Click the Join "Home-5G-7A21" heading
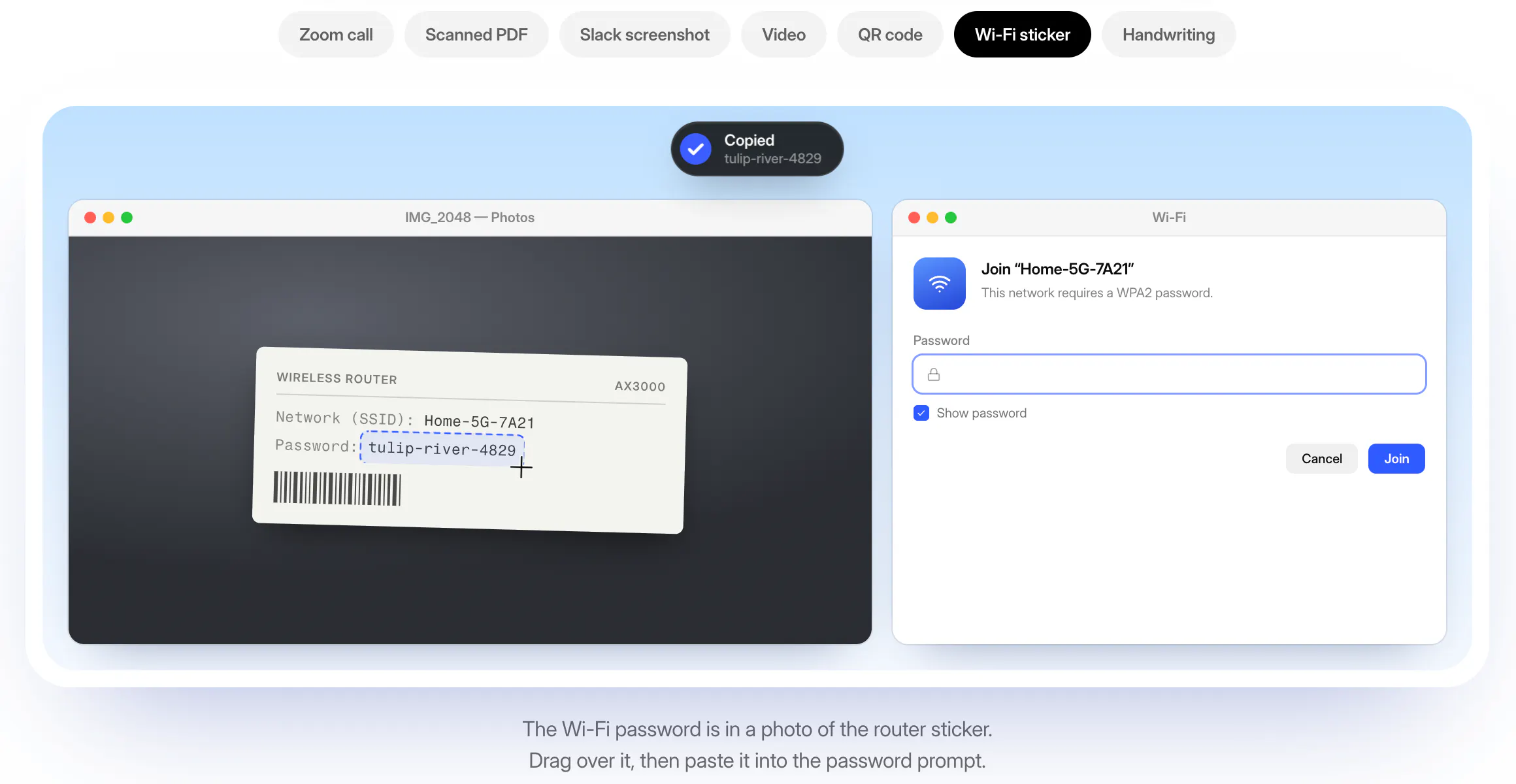Viewport: 1516px width, 784px height. tap(1057, 269)
